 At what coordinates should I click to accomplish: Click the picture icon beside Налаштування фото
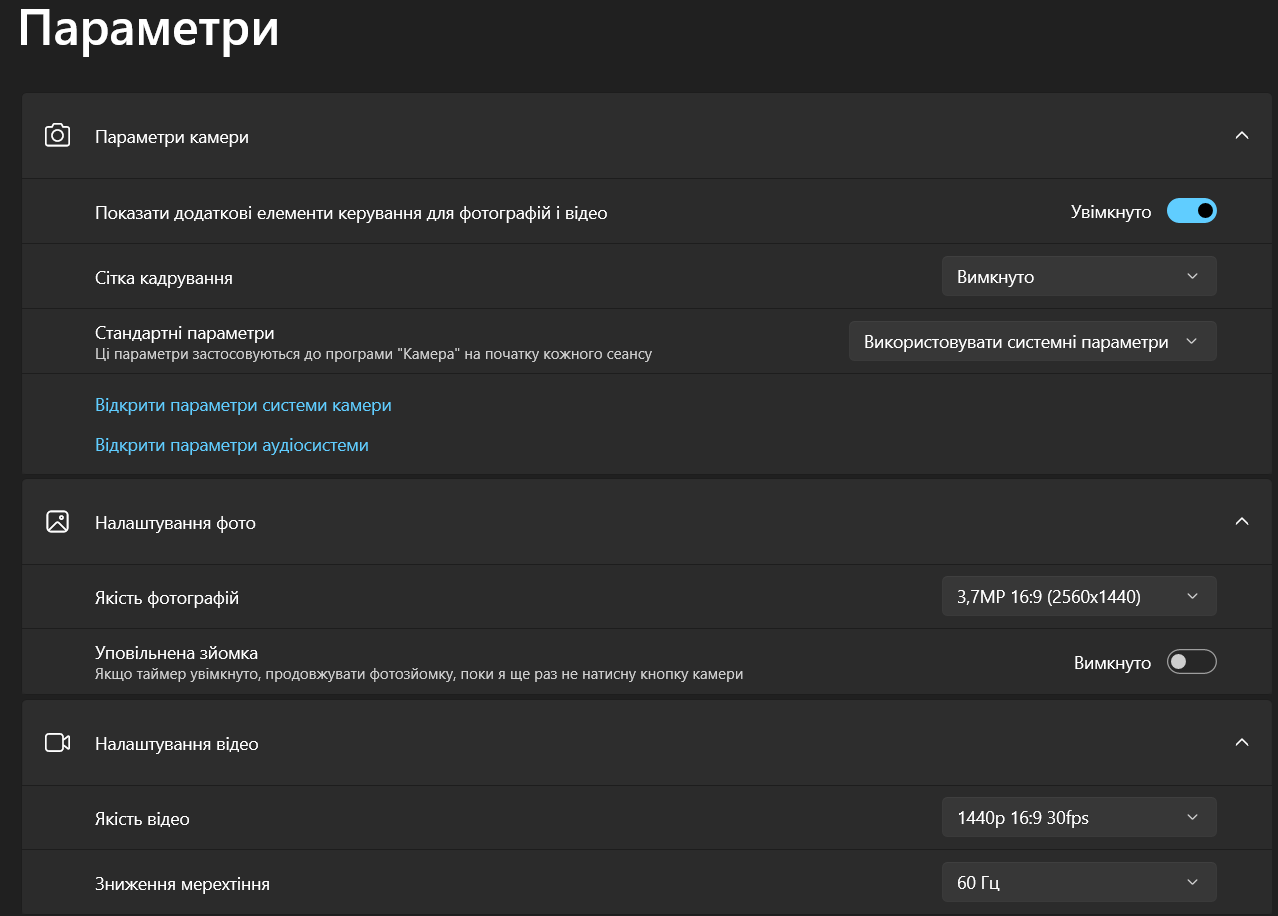tap(58, 522)
